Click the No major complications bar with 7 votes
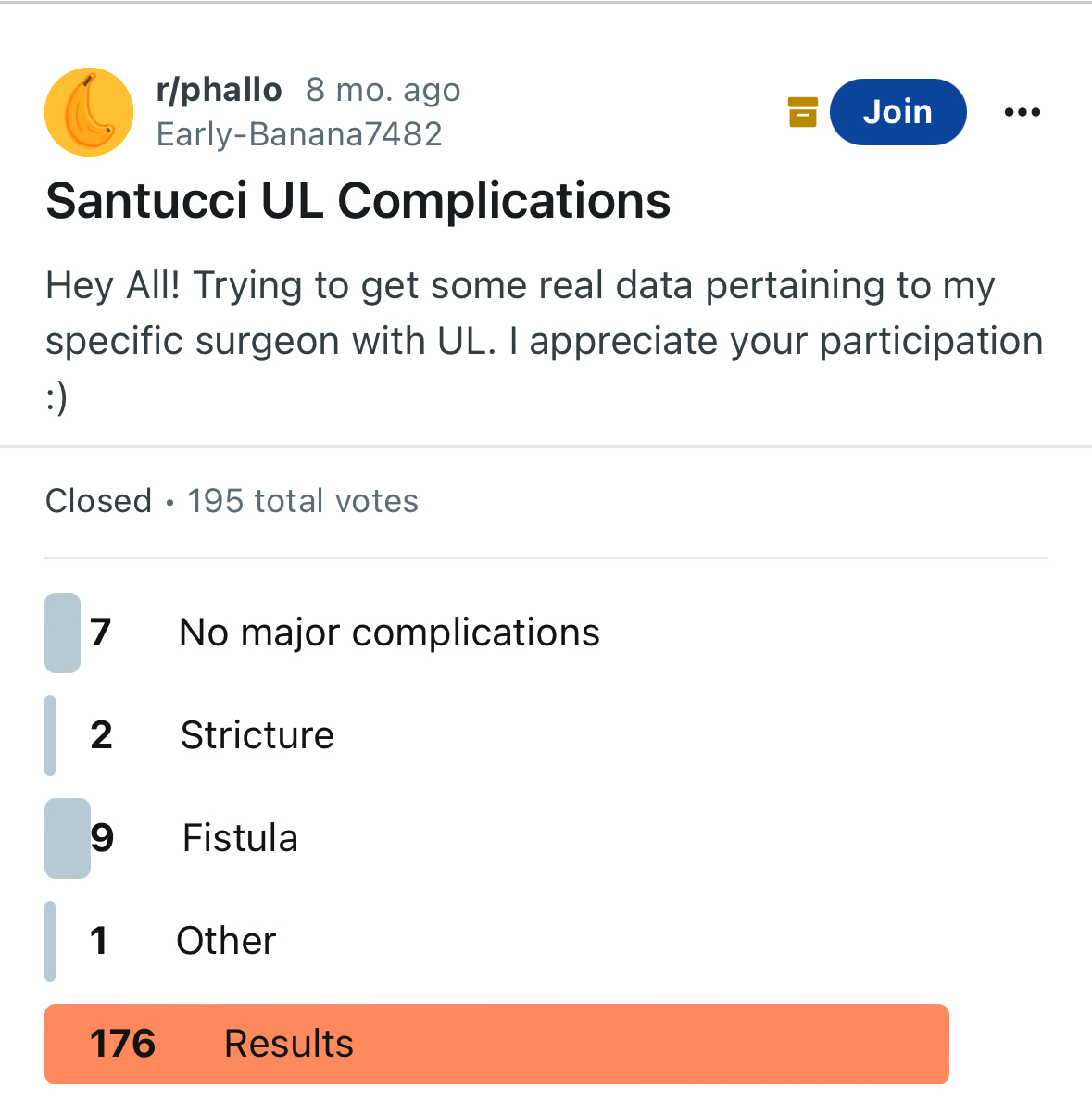 pyautogui.click(x=62, y=633)
